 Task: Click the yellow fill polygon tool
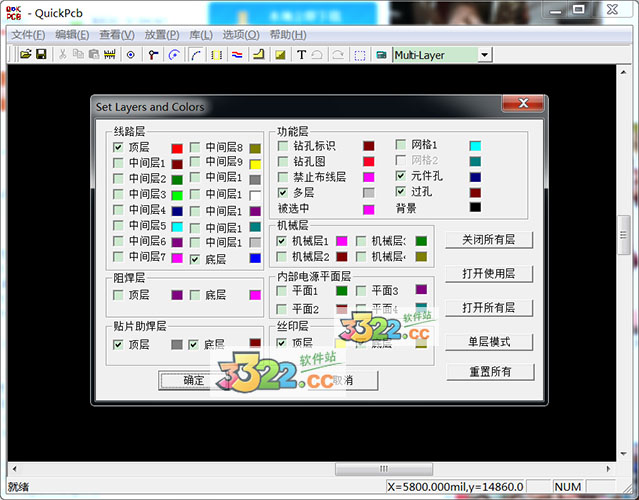(x=280, y=54)
